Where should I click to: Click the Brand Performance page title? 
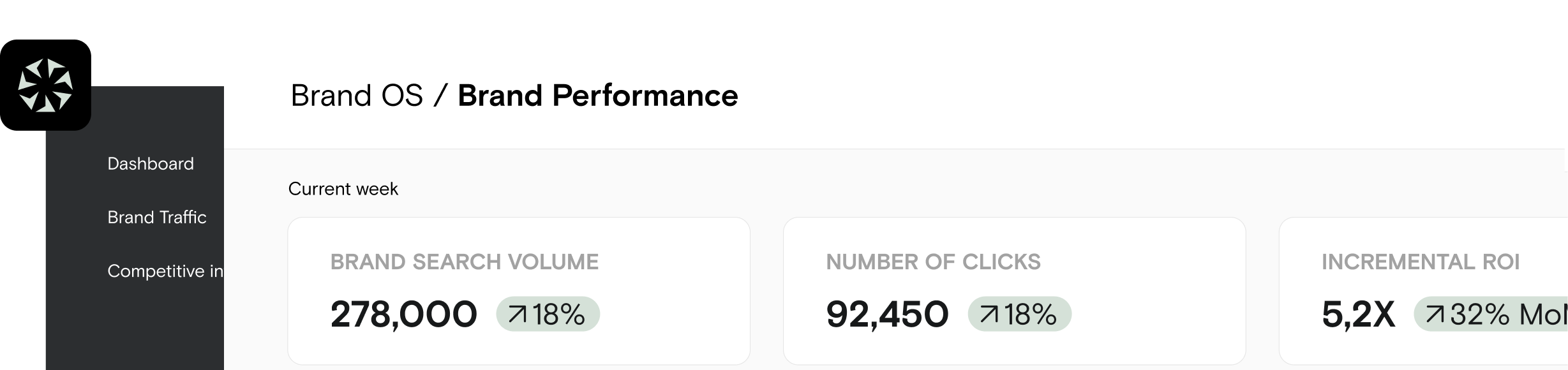pyautogui.click(x=598, y=96)
